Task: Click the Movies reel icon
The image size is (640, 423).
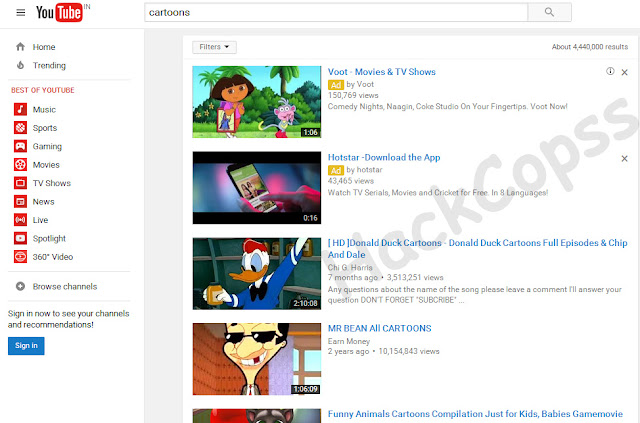Action: [x=20, y=165]
